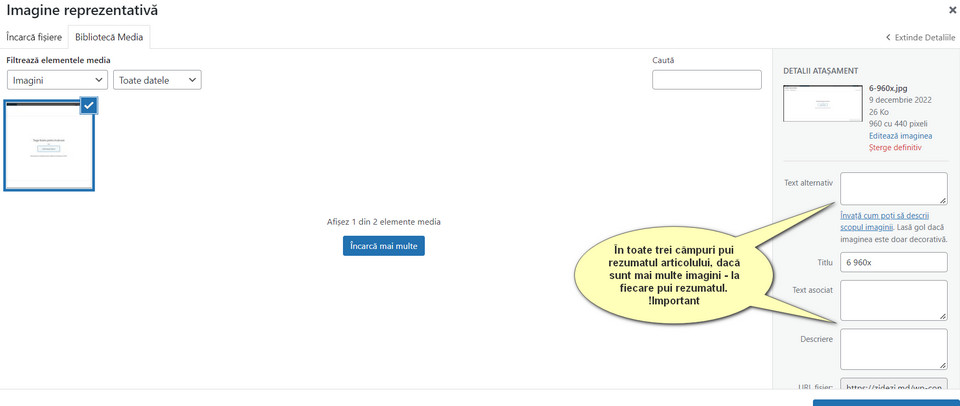Open the Imagini media type filter

(57, 80)
